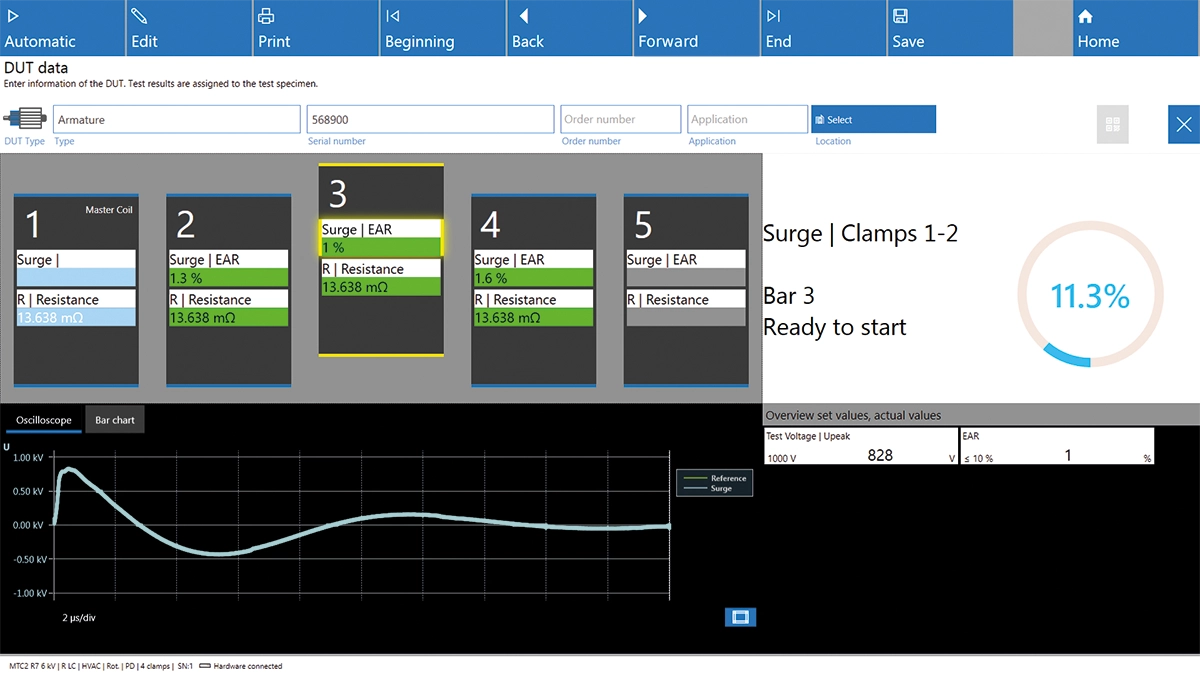Close the DUT data panel
This screenshot has width=1200, height=675.
pos(1183,125)
